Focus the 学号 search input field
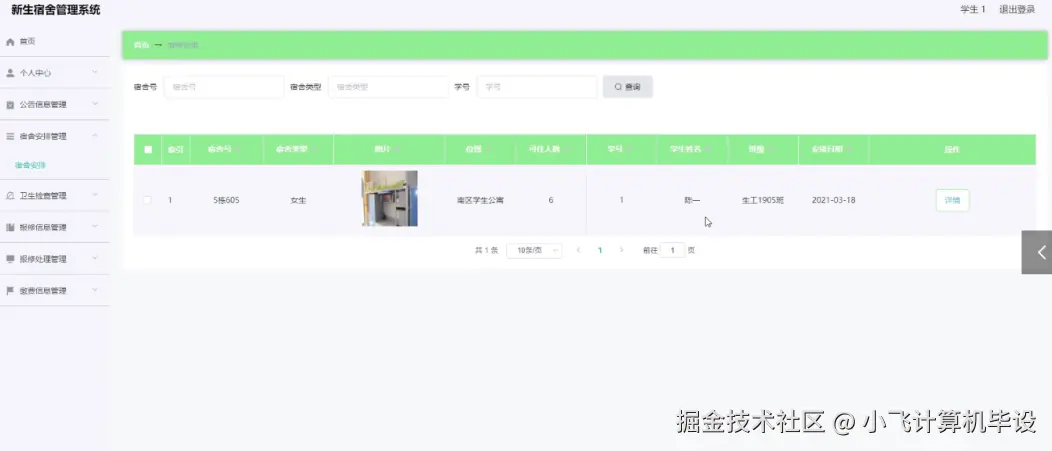 537,87
